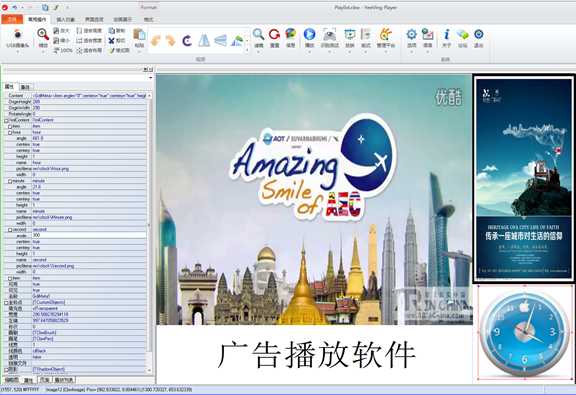
Task: Click the skin picture icon beside the gear
Action: pyautogui.click(x=428, y=34)
